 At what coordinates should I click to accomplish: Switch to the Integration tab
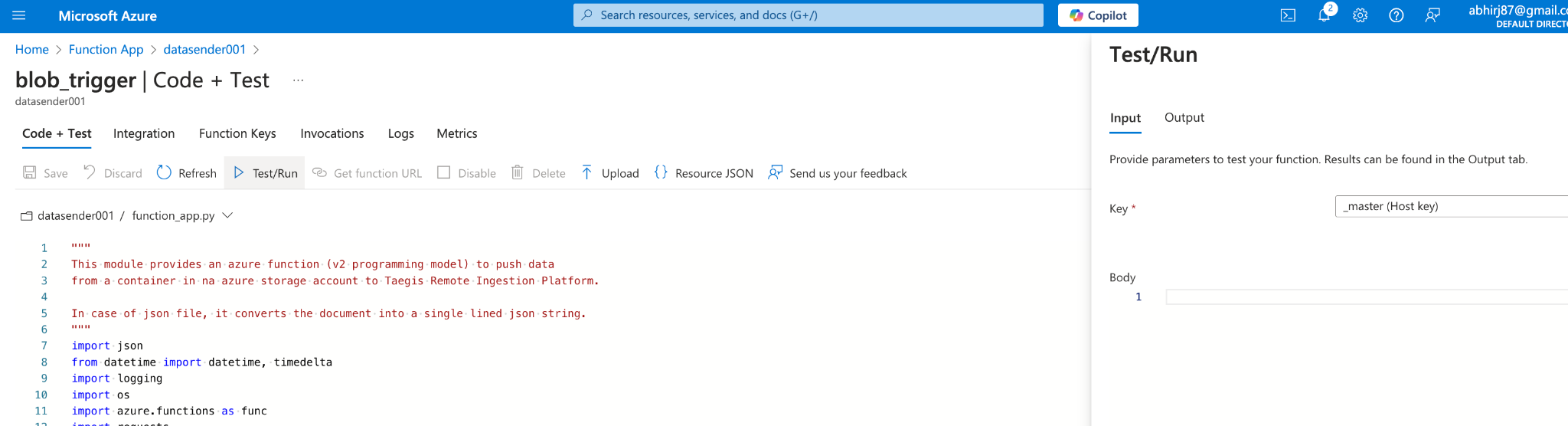click(x=144, y=133)
